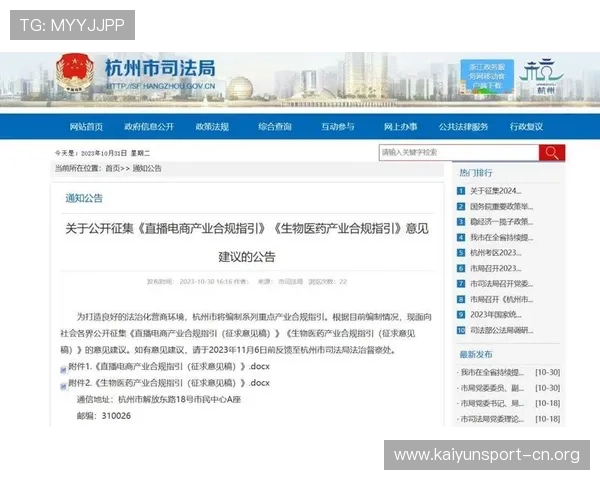Open latest post 市局党委委员、副...
The image size is (600, 480).
tap(492, 388)
